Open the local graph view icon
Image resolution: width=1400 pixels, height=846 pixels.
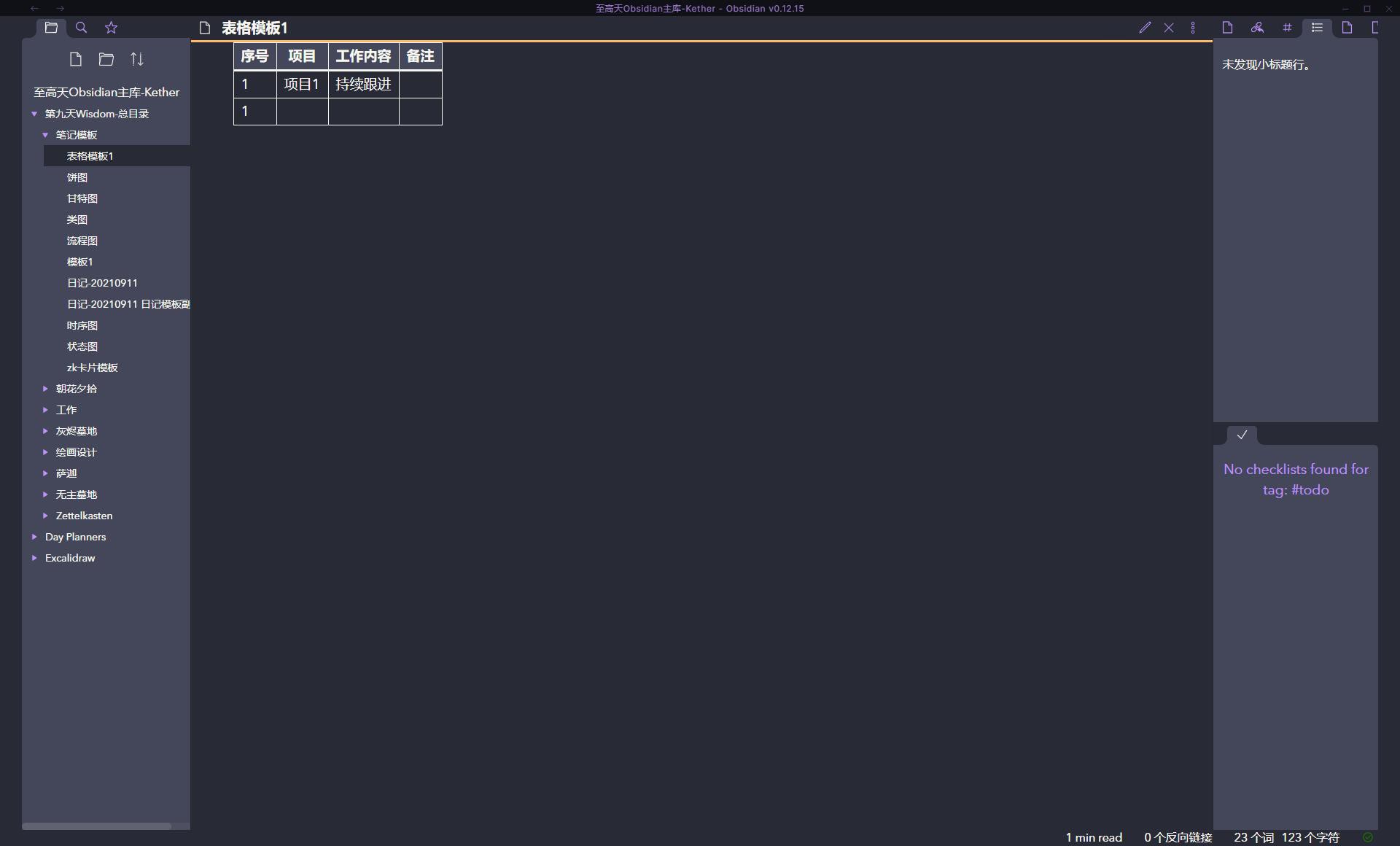click(1257, 28)
